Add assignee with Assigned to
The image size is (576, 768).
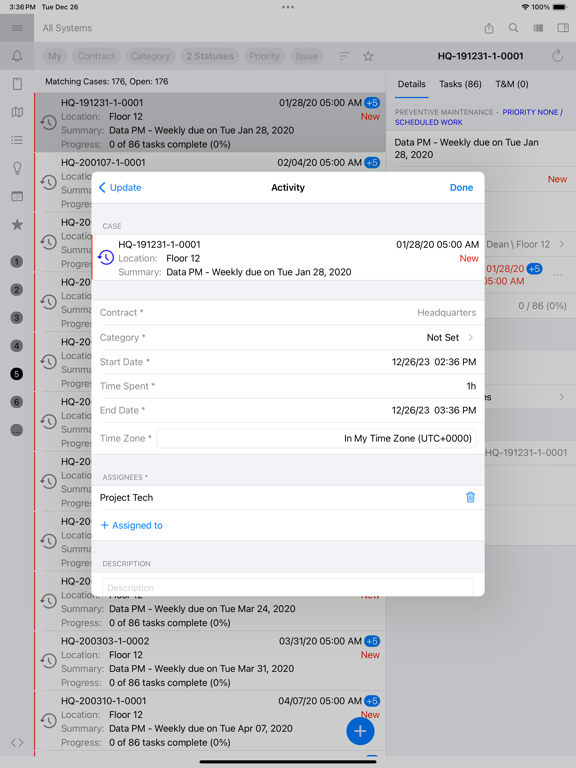pyautogui.click(x=131, y=526)
